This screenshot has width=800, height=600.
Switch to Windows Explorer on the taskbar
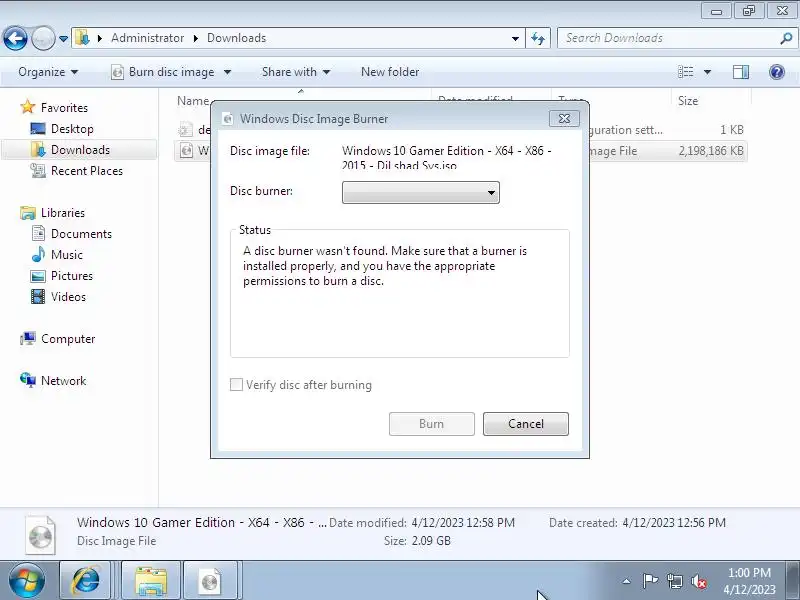[x=151, y=581]
